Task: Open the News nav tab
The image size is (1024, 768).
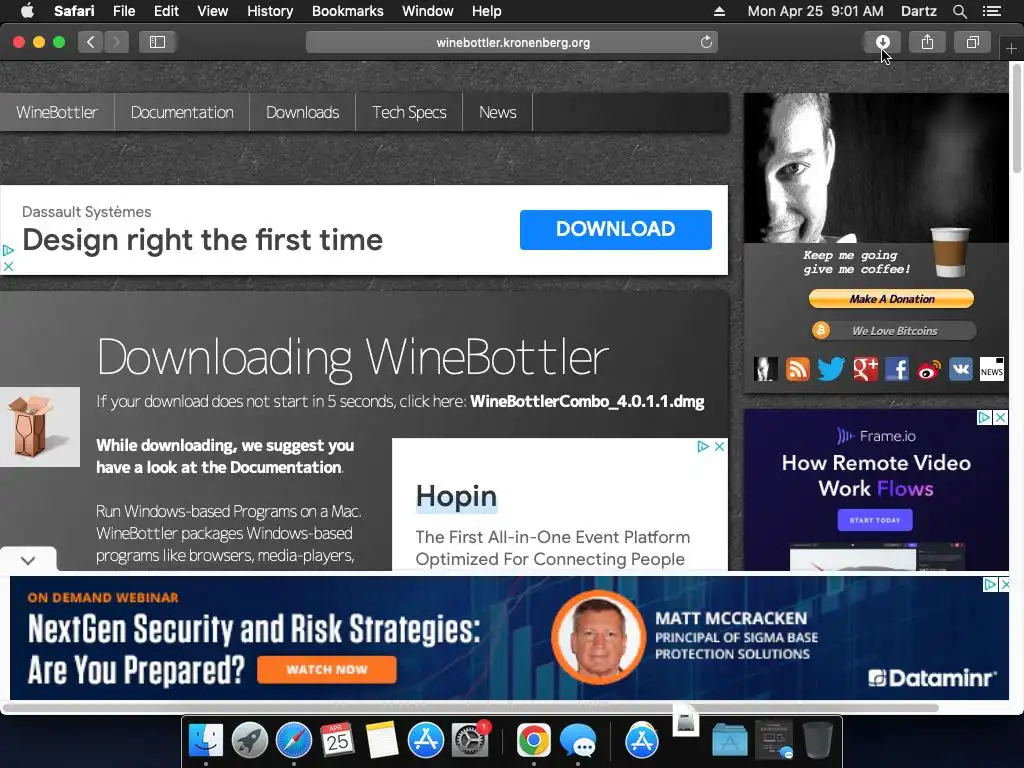Action: (x=498, y=112)
